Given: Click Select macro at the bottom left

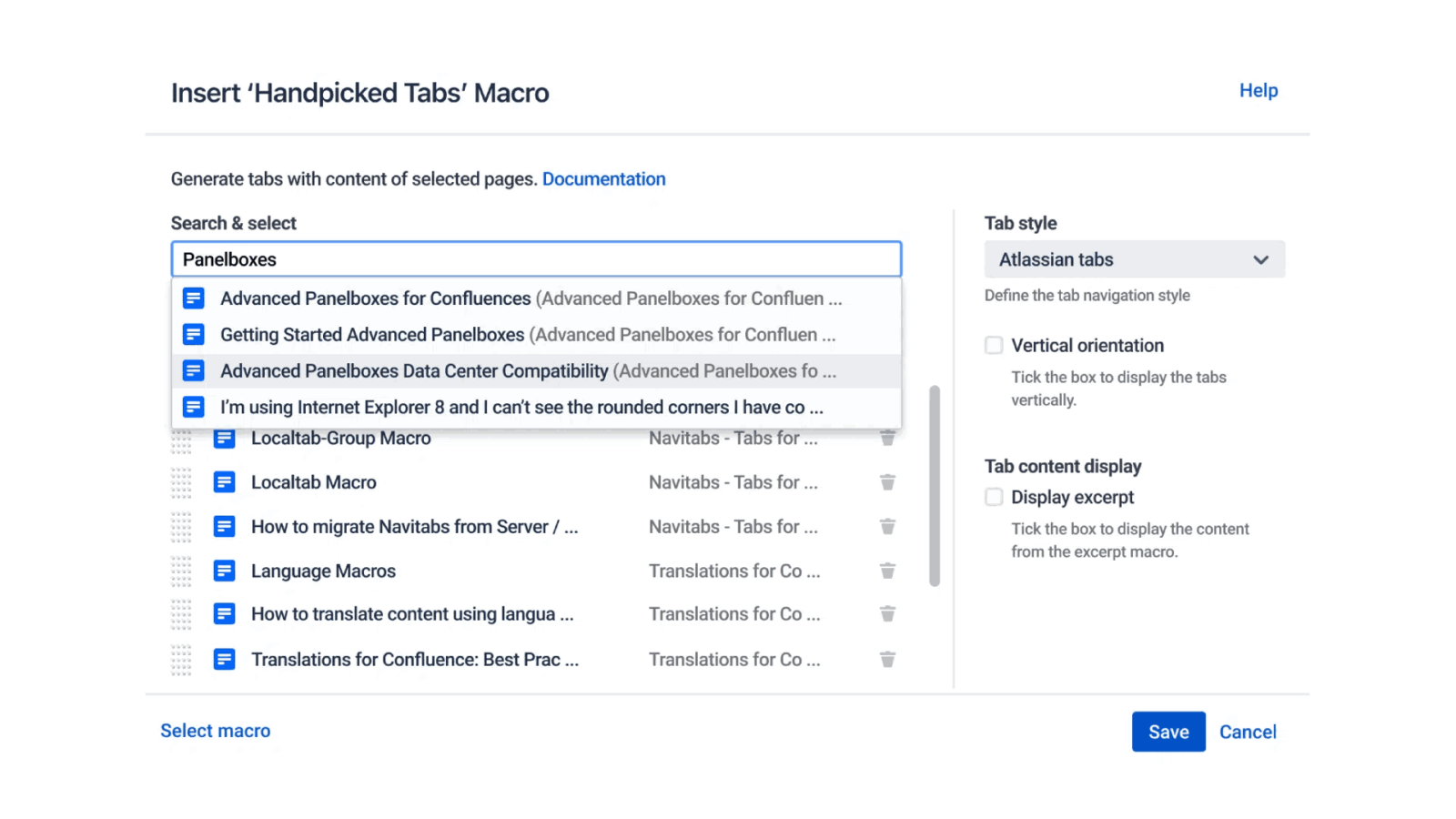Looking at the screenshot, I should [x=215, y=731].
